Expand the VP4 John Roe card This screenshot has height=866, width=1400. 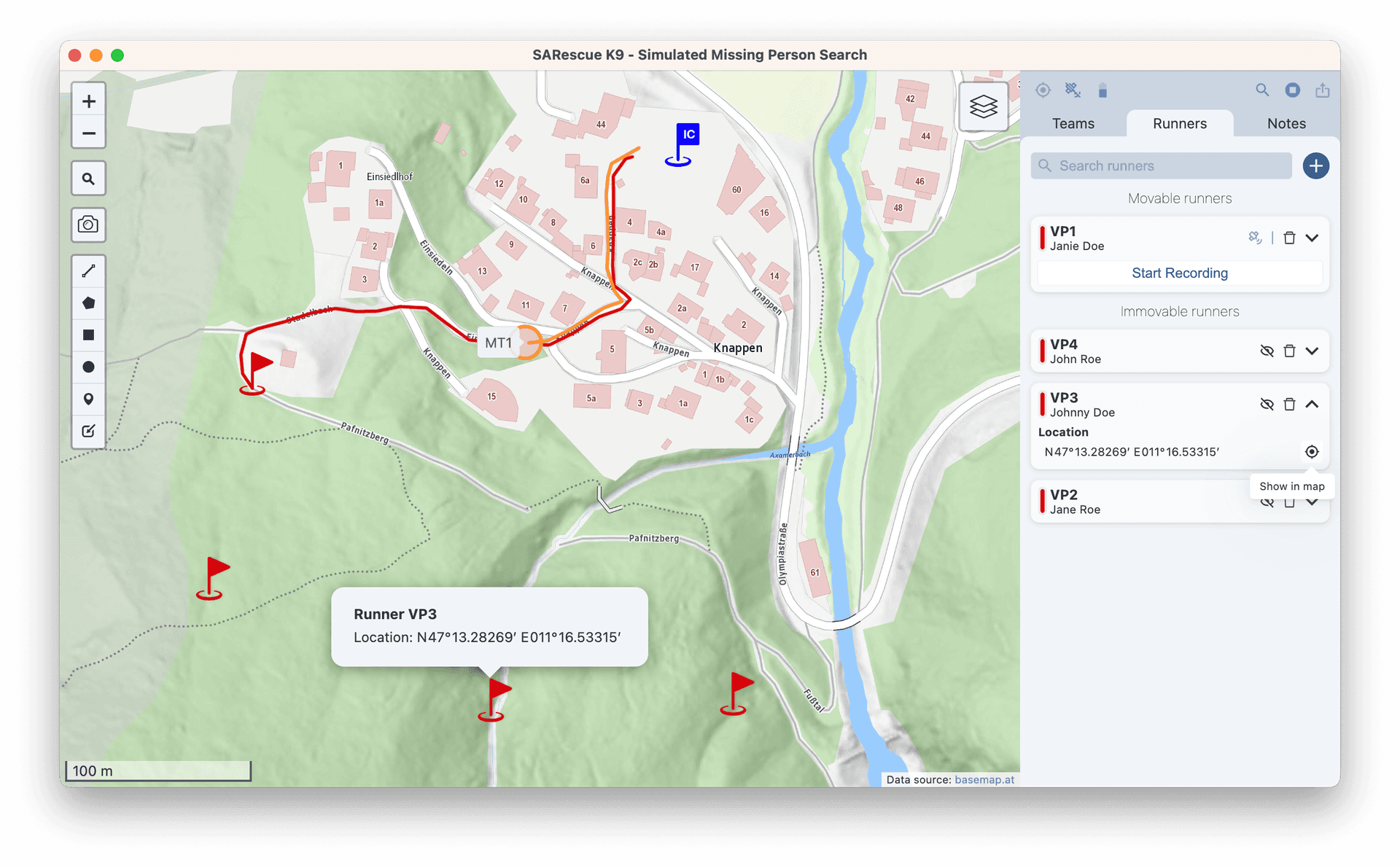1312,351
